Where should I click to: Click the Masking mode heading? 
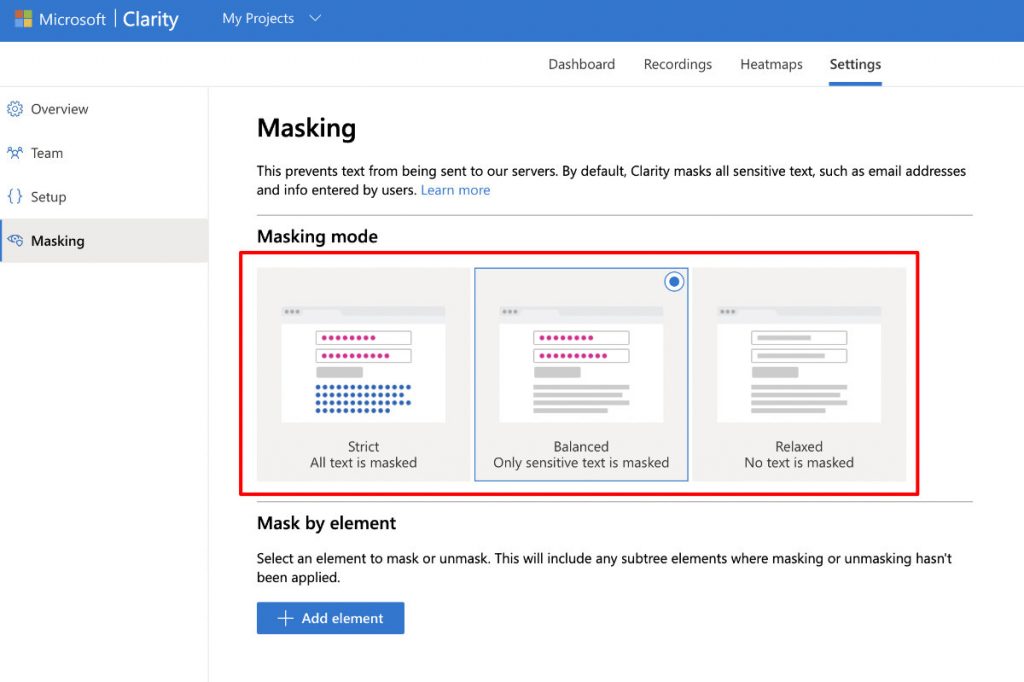coord(317,236)
